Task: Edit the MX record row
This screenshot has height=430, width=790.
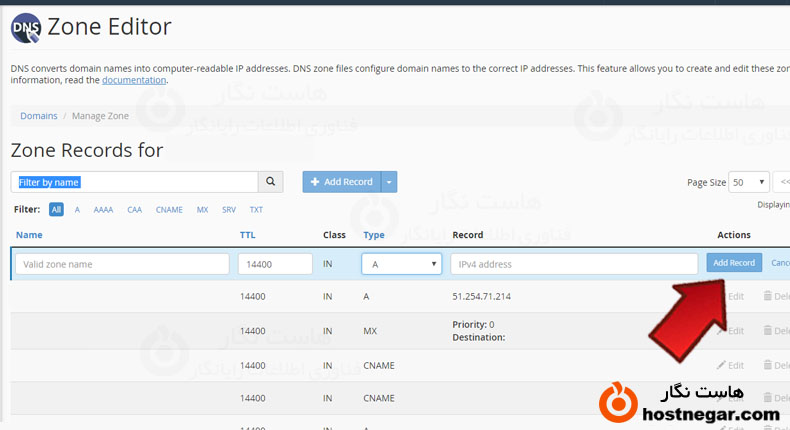Action: pos(730,331)
